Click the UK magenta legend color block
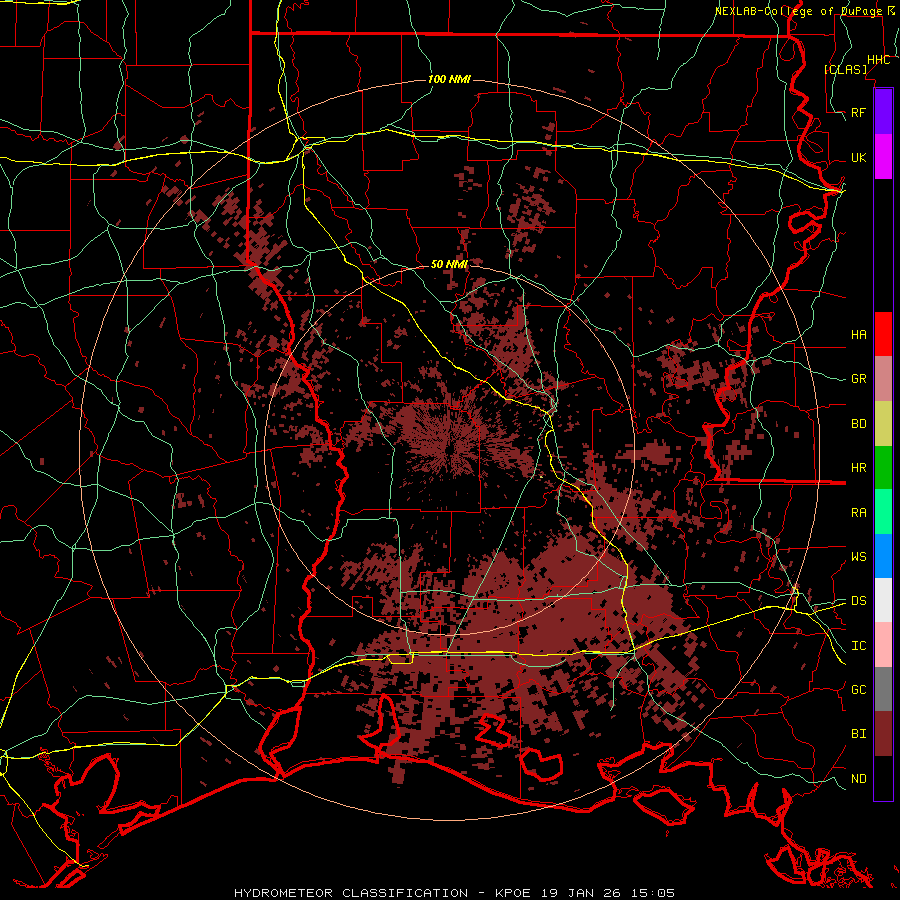The height and width of the screenshot is (900, 900). pos(883,157)
